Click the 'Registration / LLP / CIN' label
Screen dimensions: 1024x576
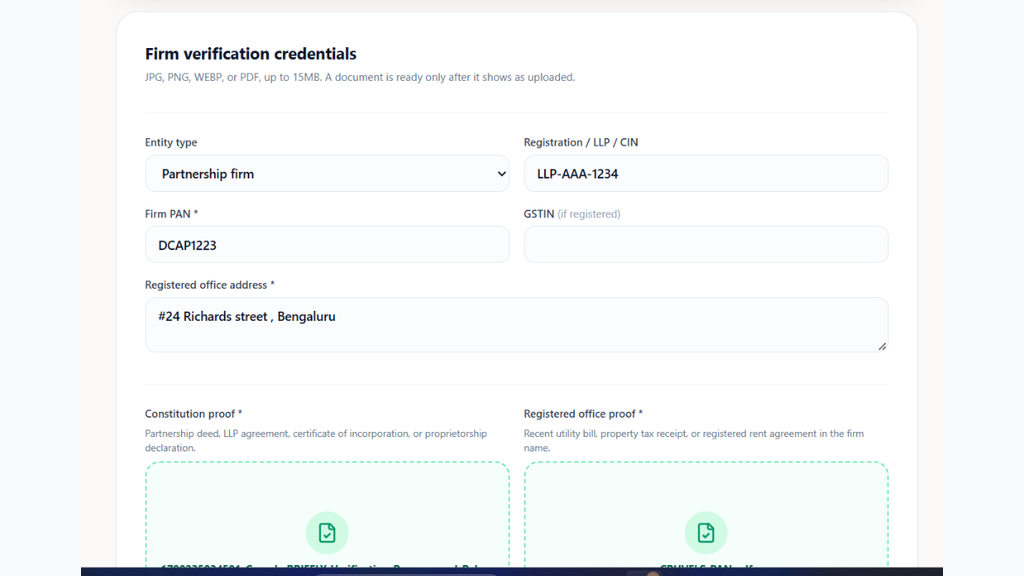pyautogui.click(x=581, y=142)
